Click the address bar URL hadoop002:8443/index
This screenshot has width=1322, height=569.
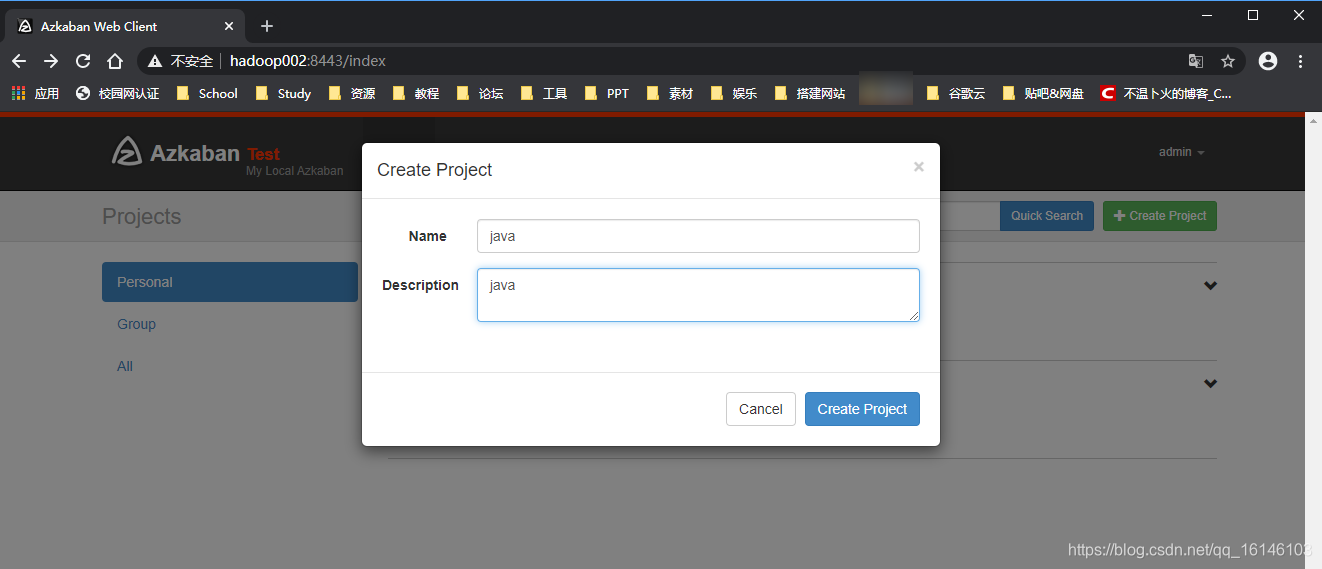(x=308, y=61)
